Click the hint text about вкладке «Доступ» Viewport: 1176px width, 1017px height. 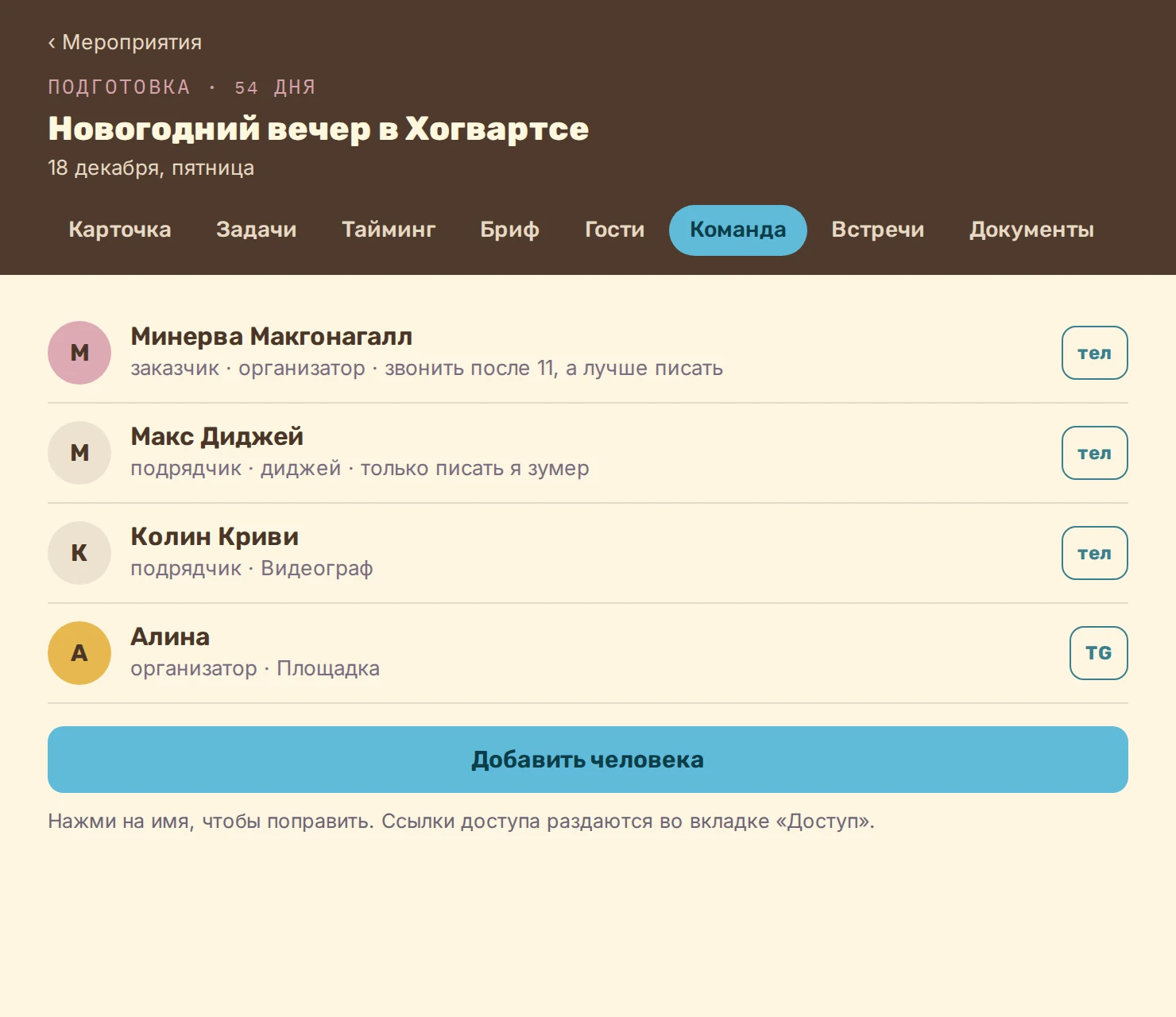tap(461, 821)
